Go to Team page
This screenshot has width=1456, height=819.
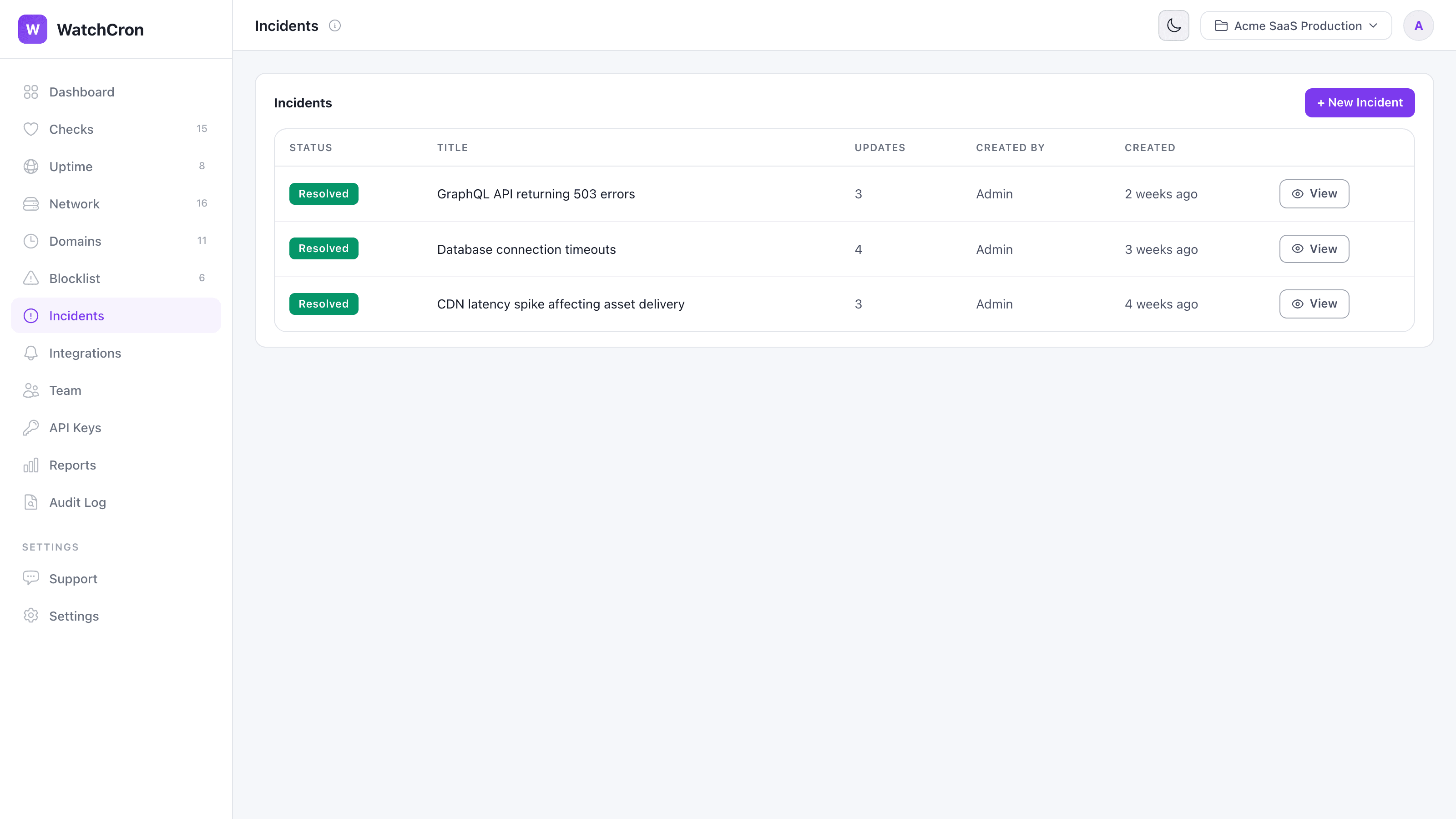(116, 390)
